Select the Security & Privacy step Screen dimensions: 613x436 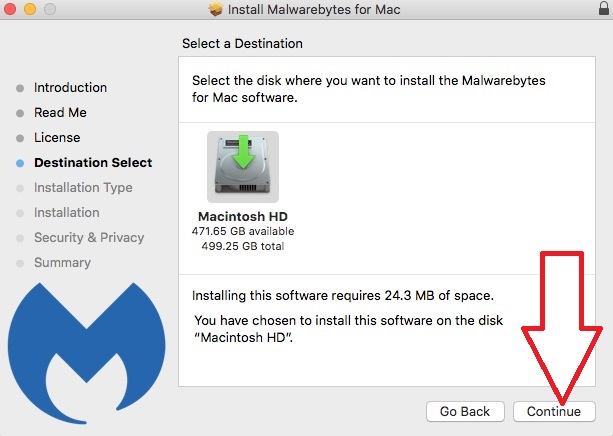[89, 238]
